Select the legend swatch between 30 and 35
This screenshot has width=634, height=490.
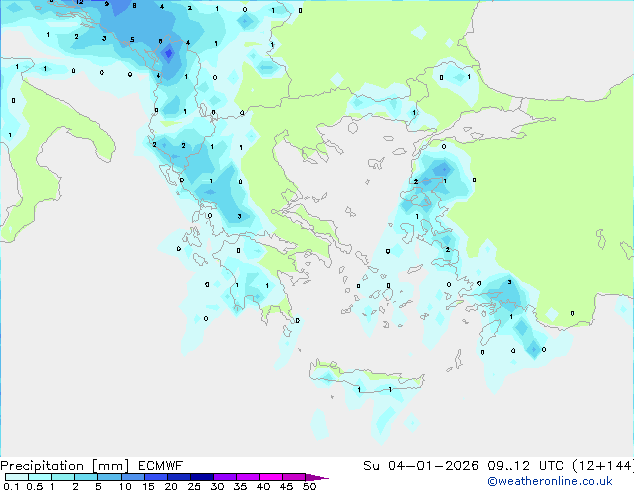[x=225, y=477]
